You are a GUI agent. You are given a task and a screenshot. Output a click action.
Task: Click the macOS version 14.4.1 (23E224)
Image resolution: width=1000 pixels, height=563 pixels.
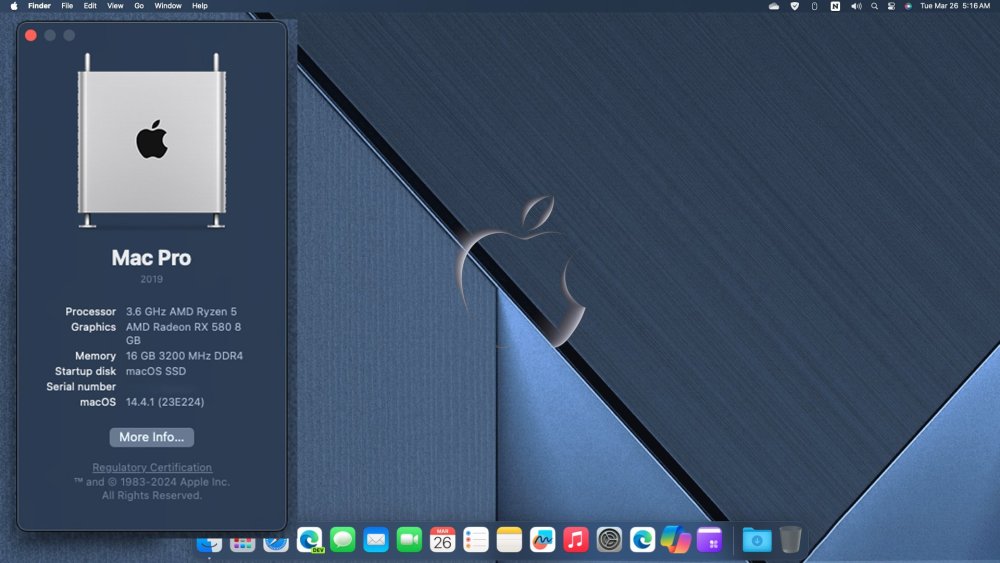pos(165,402)
